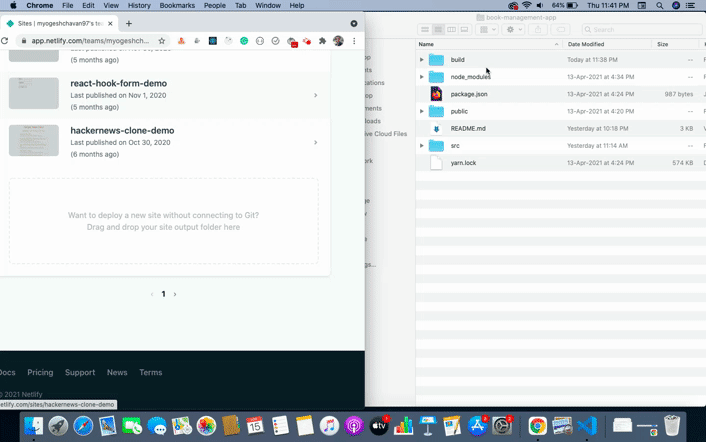
Task: Open Google Chrome from the Dock
Action: point(537,425)
